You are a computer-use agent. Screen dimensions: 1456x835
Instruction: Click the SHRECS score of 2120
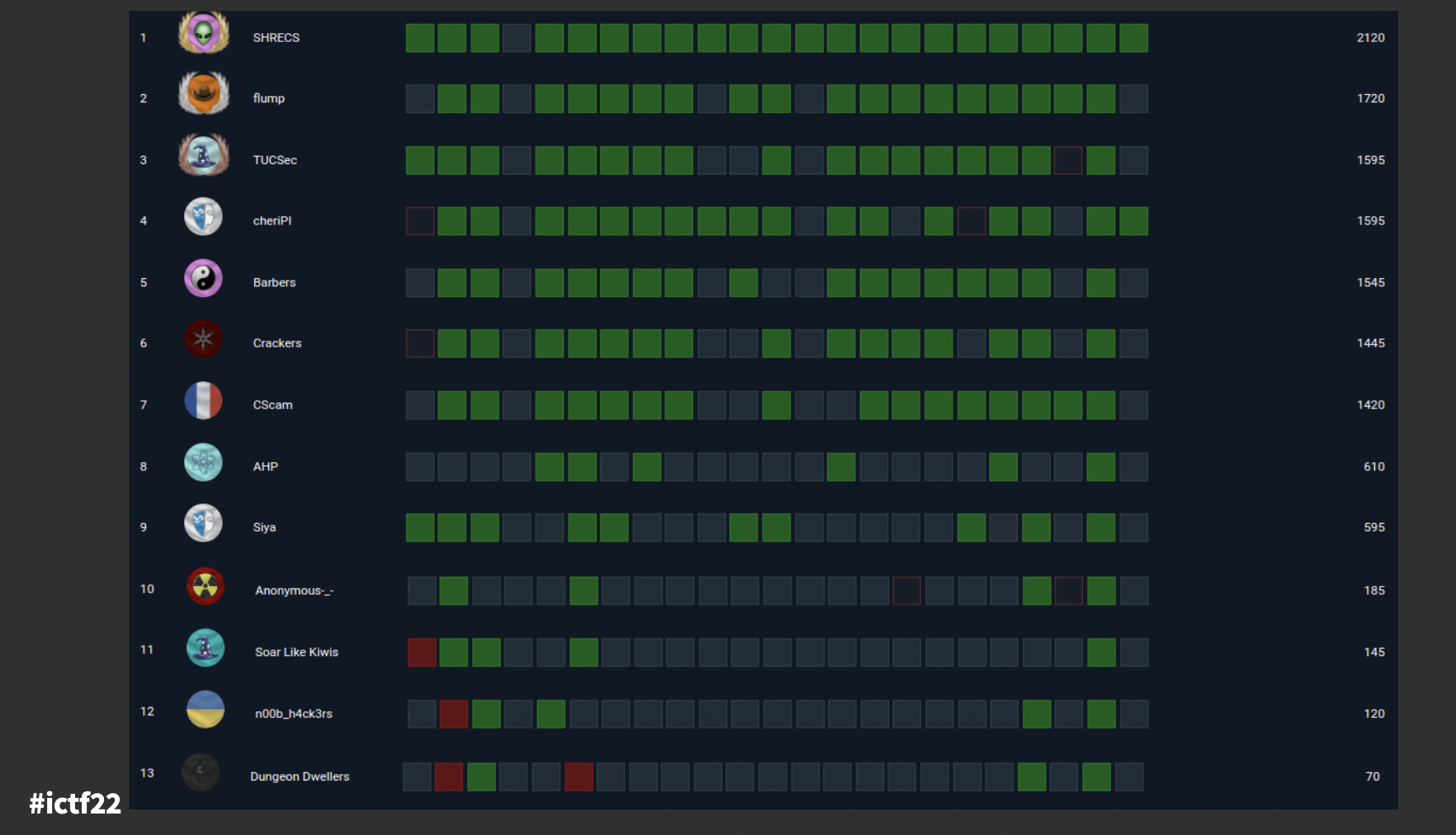point(1370,38)
